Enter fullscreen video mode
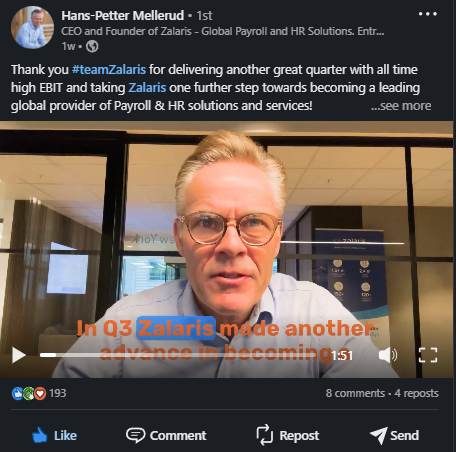The width and height of the screenshot is (456, 452). (428, 355)
